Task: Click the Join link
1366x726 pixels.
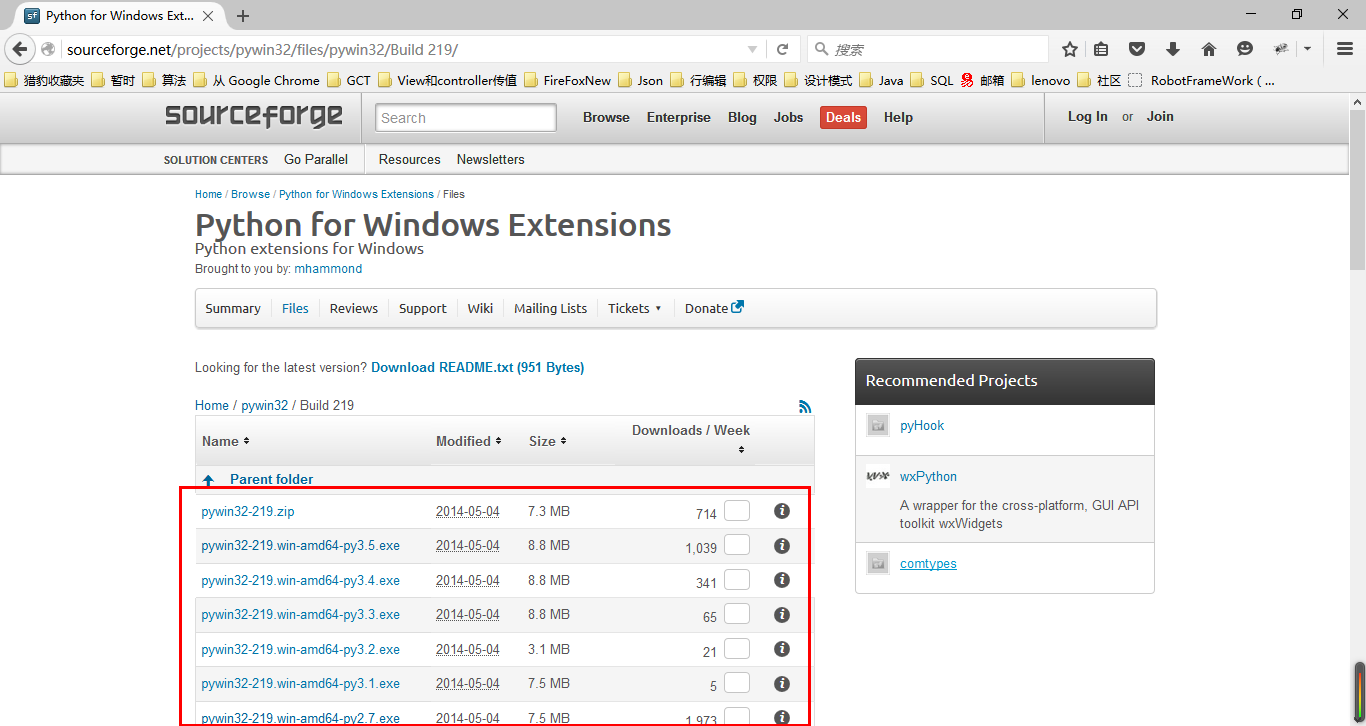Action: tap(1160, 116)
